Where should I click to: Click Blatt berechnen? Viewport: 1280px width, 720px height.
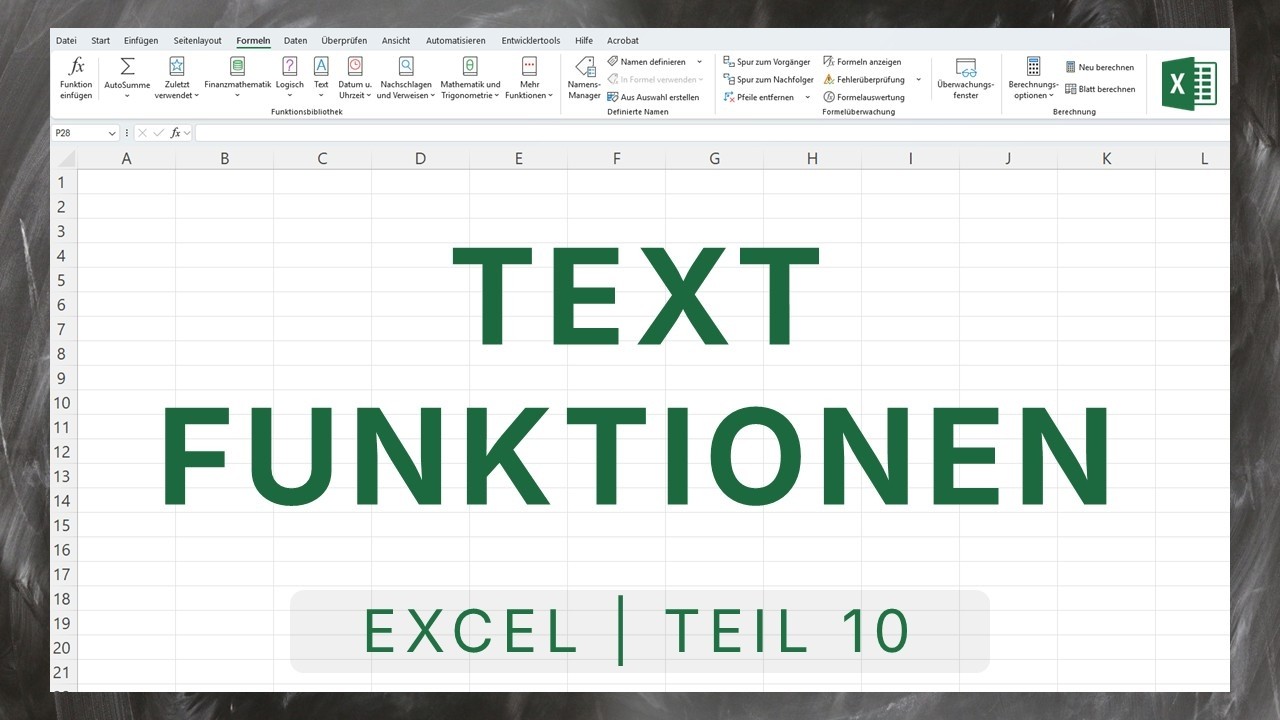1100,89
